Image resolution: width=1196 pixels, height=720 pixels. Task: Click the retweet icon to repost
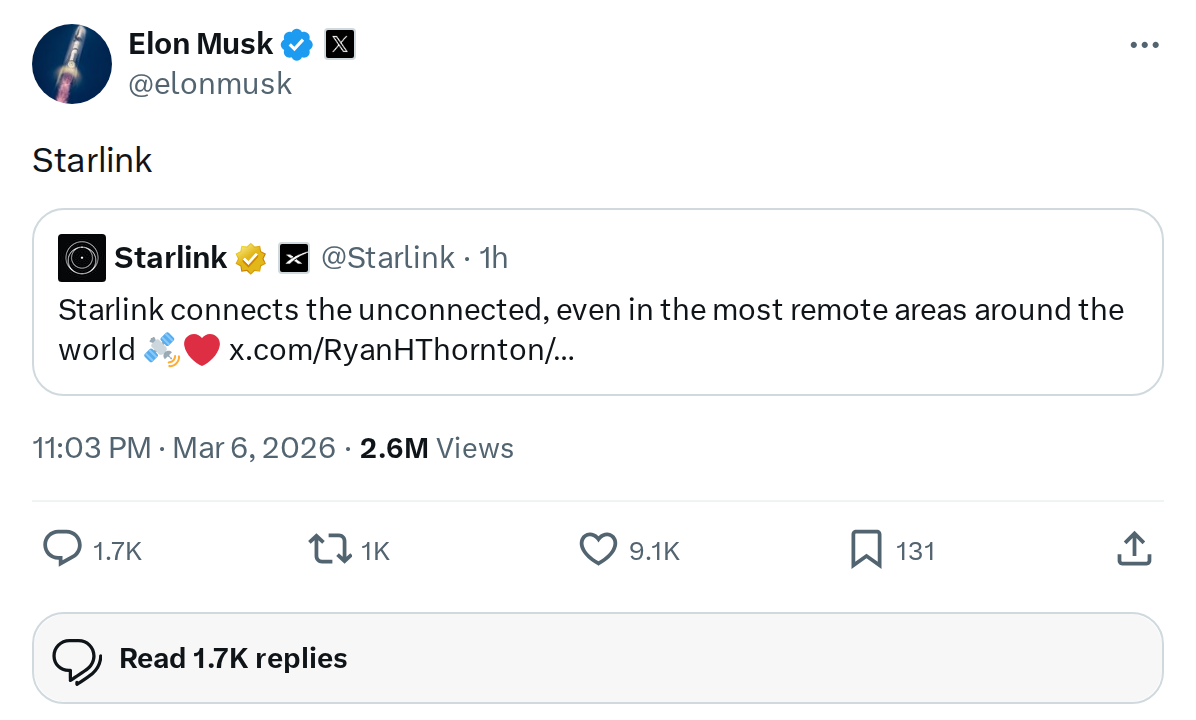coord(330,549)
